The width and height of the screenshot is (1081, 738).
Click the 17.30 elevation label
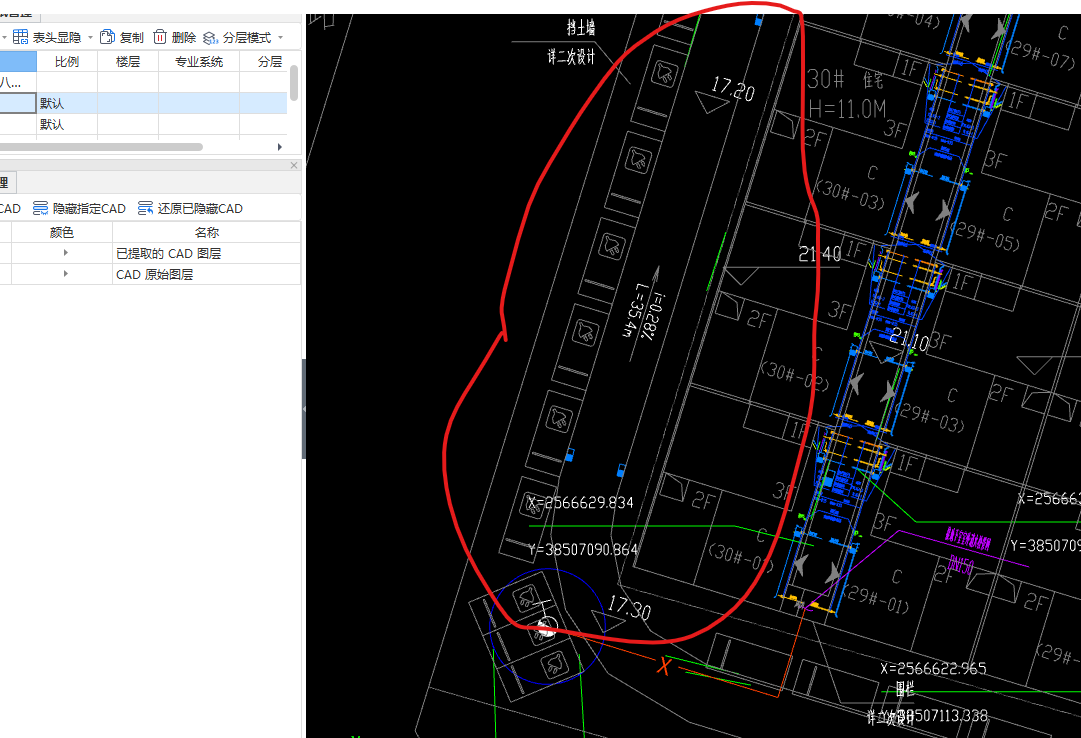pos(629,608)
